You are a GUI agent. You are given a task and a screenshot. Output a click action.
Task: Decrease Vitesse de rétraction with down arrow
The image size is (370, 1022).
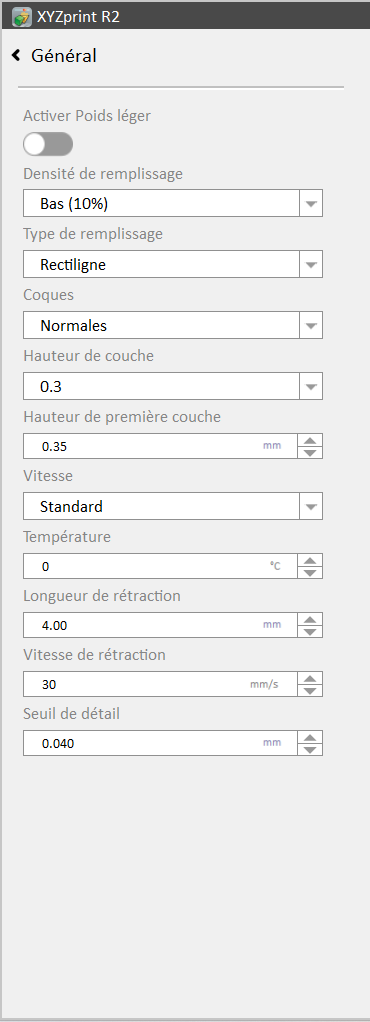(x=310, y=690)
